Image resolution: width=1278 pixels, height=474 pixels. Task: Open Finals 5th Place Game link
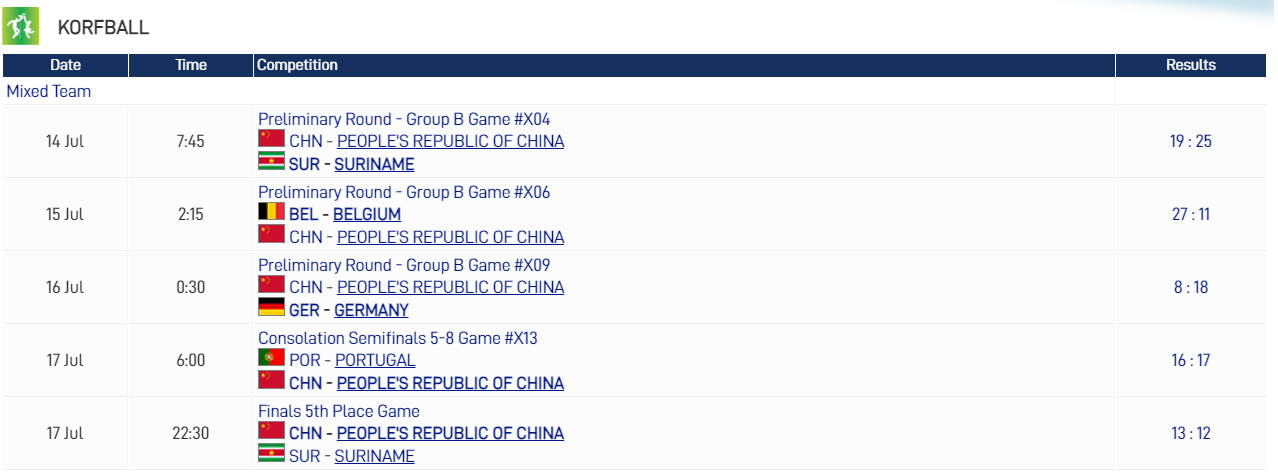click(339, 411)
